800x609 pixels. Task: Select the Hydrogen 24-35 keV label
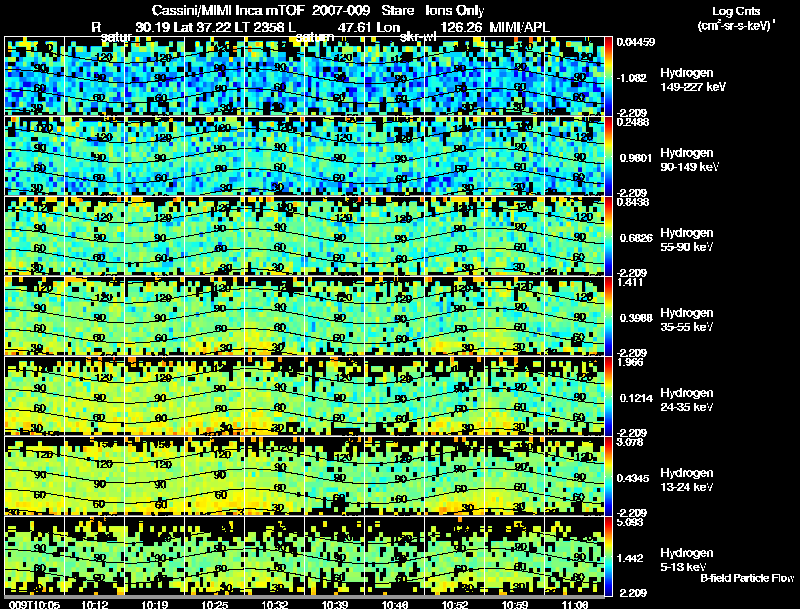[x=687, y=400]
